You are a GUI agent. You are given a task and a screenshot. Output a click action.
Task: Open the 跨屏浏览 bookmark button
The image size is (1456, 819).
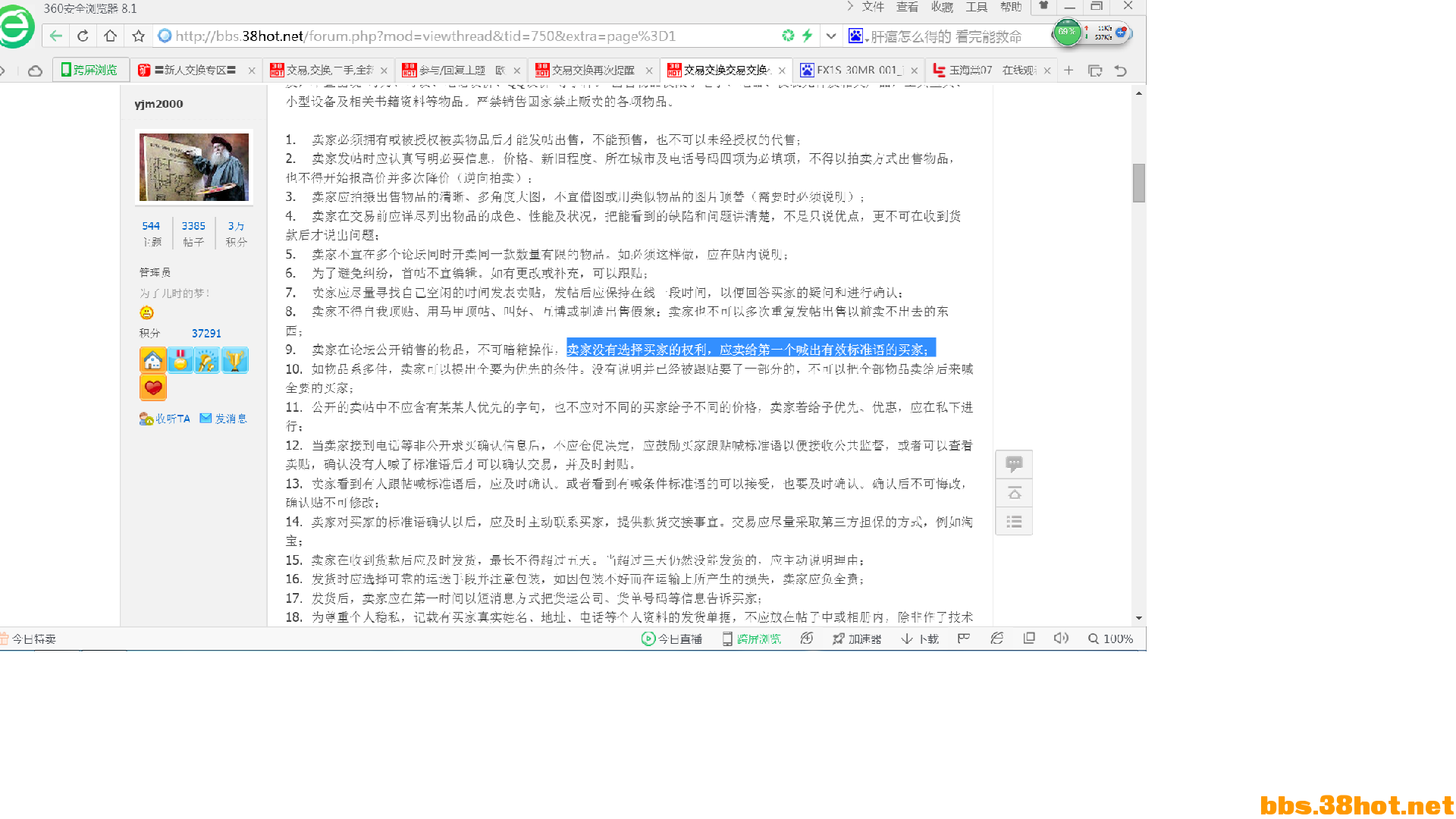tap(90, 70)
